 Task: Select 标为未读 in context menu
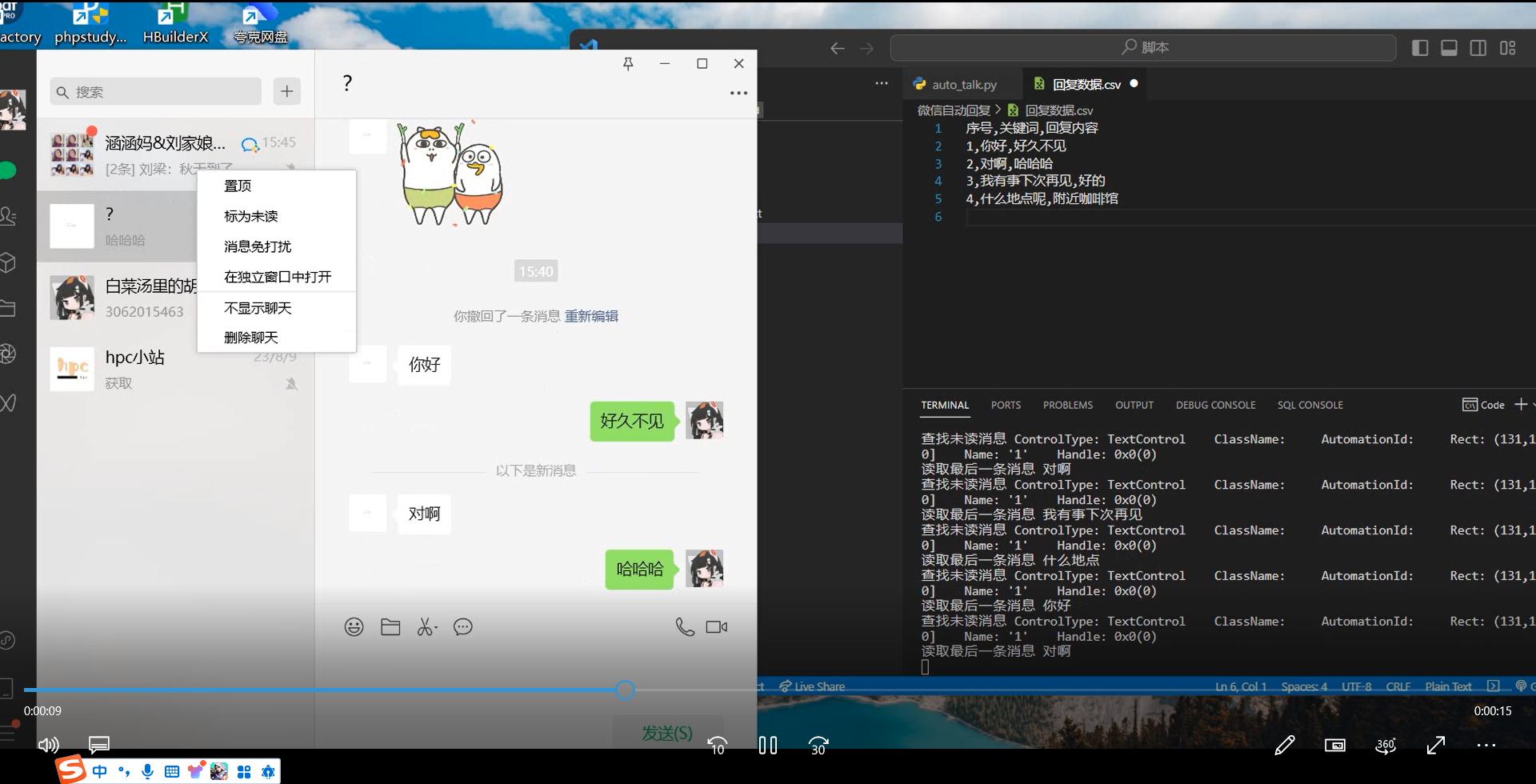[277, 216]
